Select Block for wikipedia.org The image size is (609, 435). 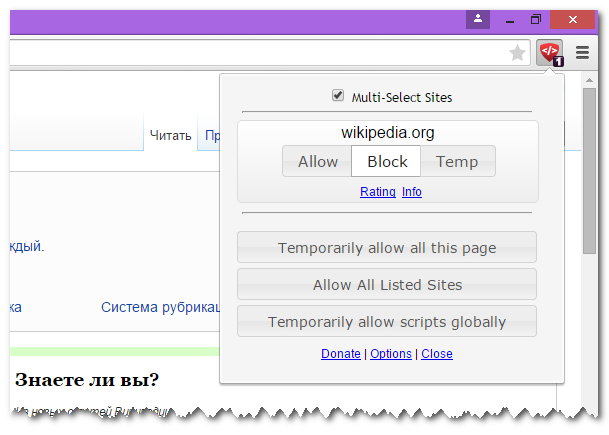coord(386,162)
